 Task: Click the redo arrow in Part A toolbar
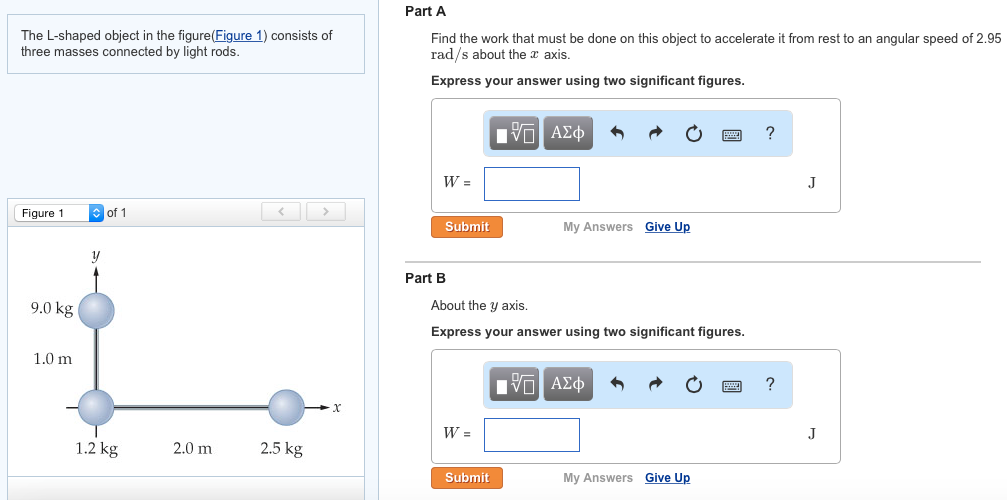point(655,133)
